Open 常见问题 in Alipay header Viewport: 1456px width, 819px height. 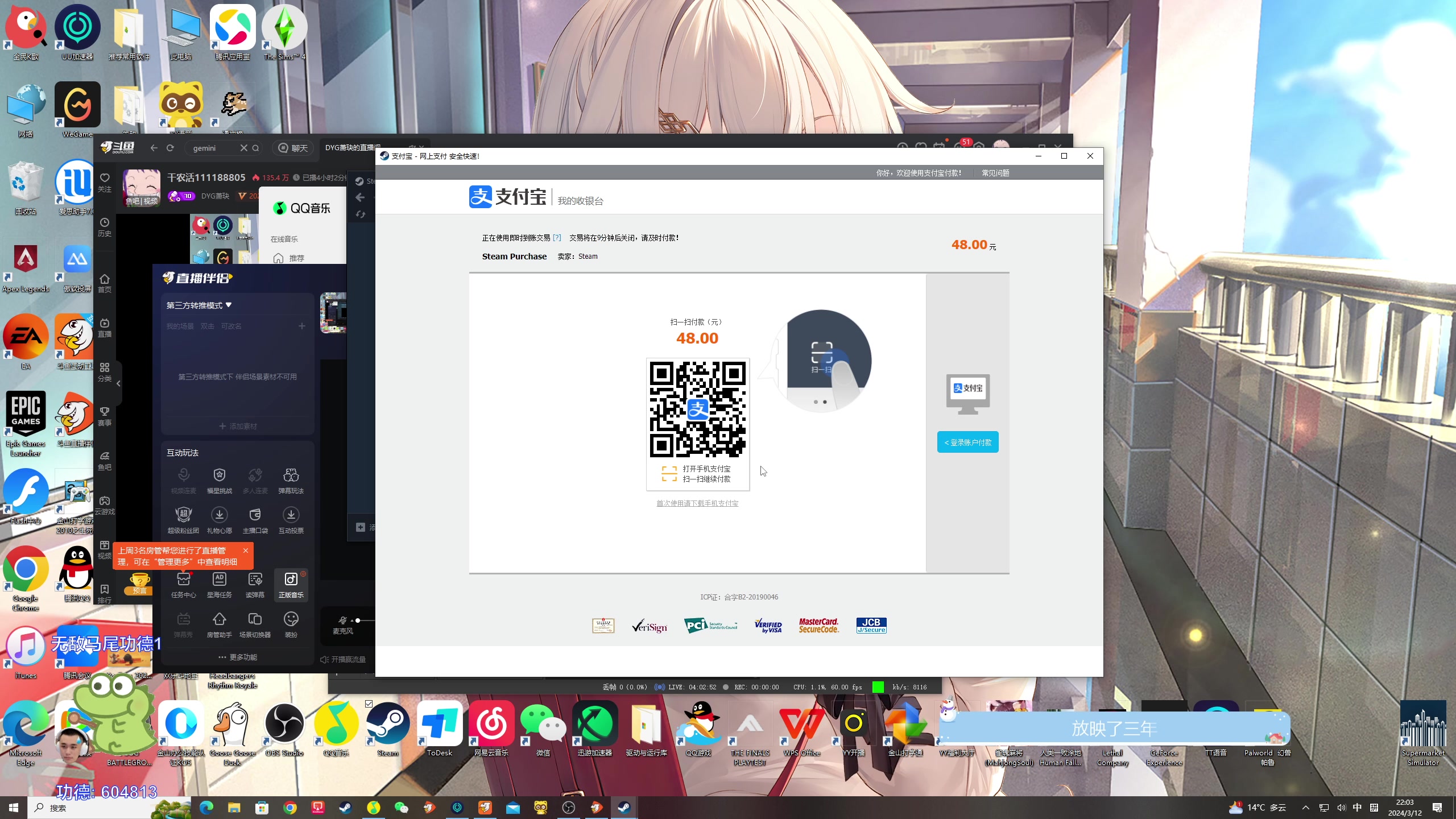pyautogui.click(x=995, y=173)
